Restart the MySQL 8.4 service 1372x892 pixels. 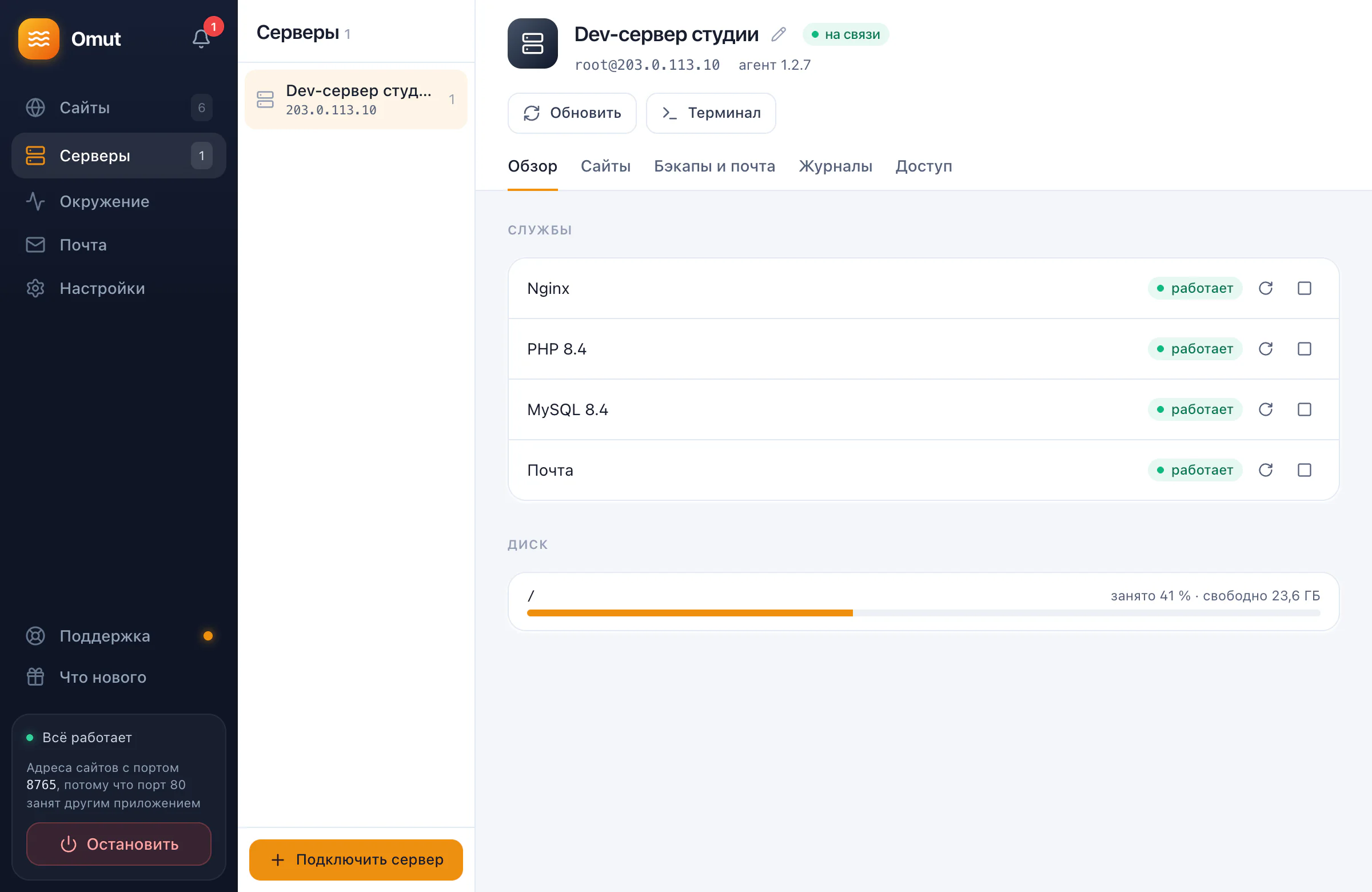(x=1265, y=409)
